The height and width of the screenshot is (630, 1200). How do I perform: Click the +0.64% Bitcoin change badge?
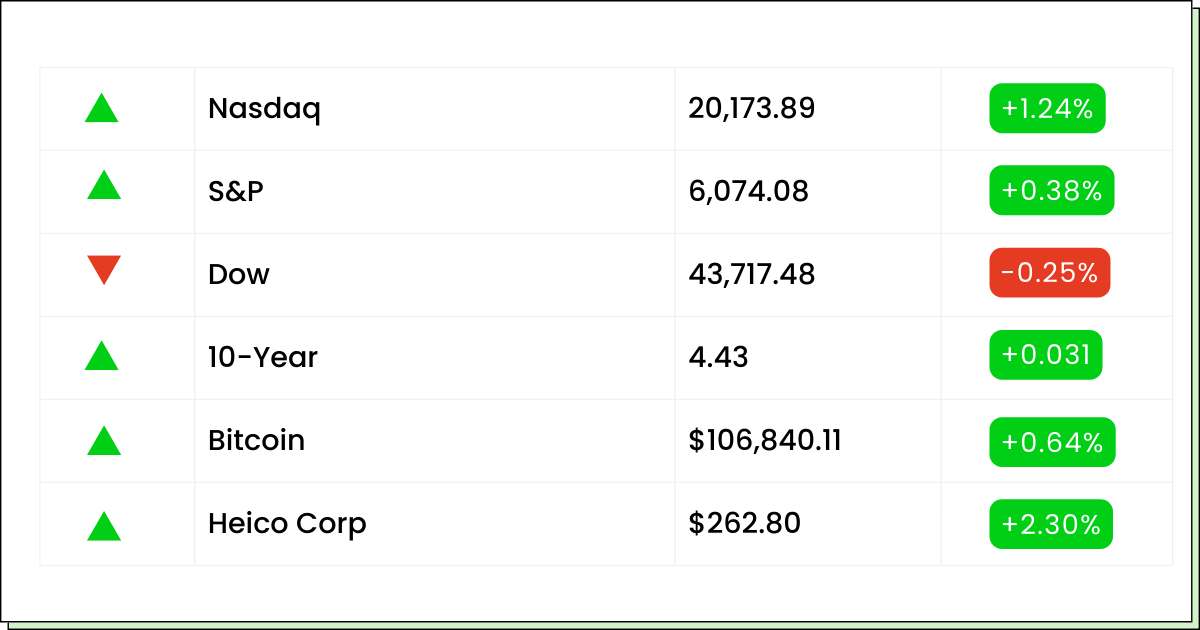click(1051, 441)
